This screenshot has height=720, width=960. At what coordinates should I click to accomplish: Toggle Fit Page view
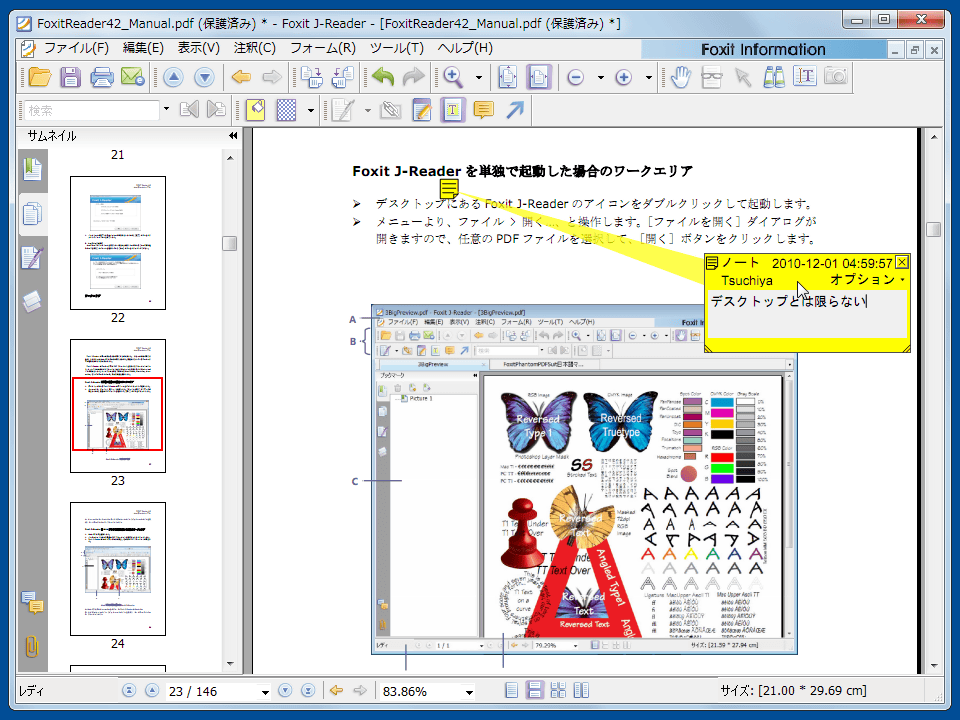pos(508,78)
